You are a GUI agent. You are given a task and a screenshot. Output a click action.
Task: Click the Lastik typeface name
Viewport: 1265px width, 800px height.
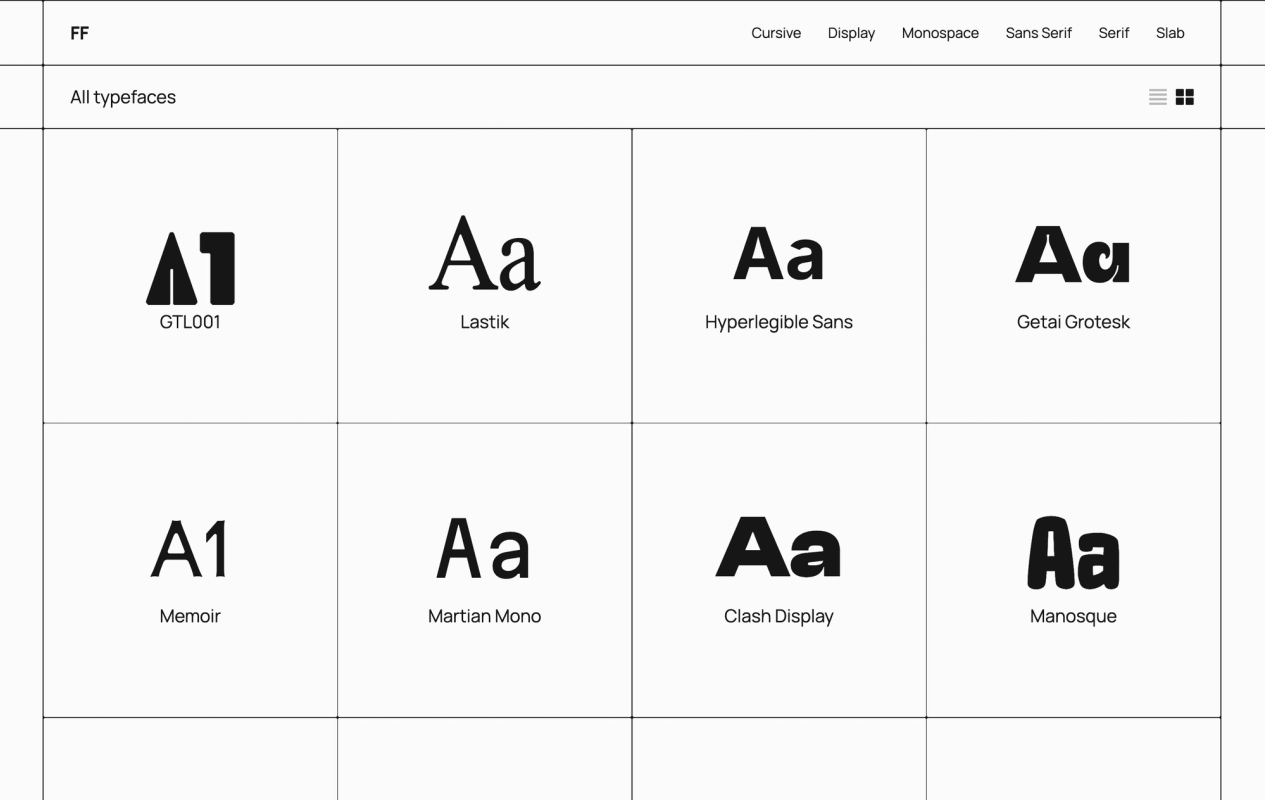click(x=485, y=322)
